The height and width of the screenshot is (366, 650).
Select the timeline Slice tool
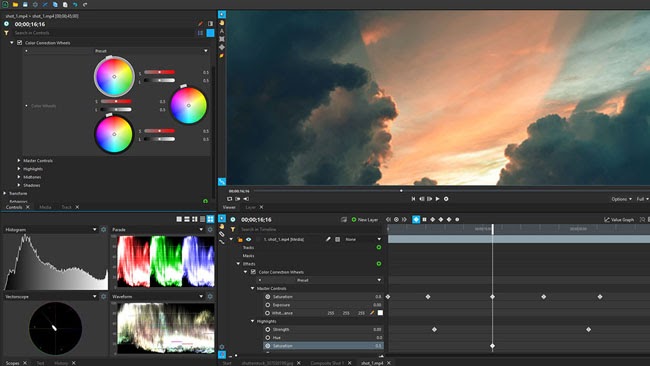(222, 234)
